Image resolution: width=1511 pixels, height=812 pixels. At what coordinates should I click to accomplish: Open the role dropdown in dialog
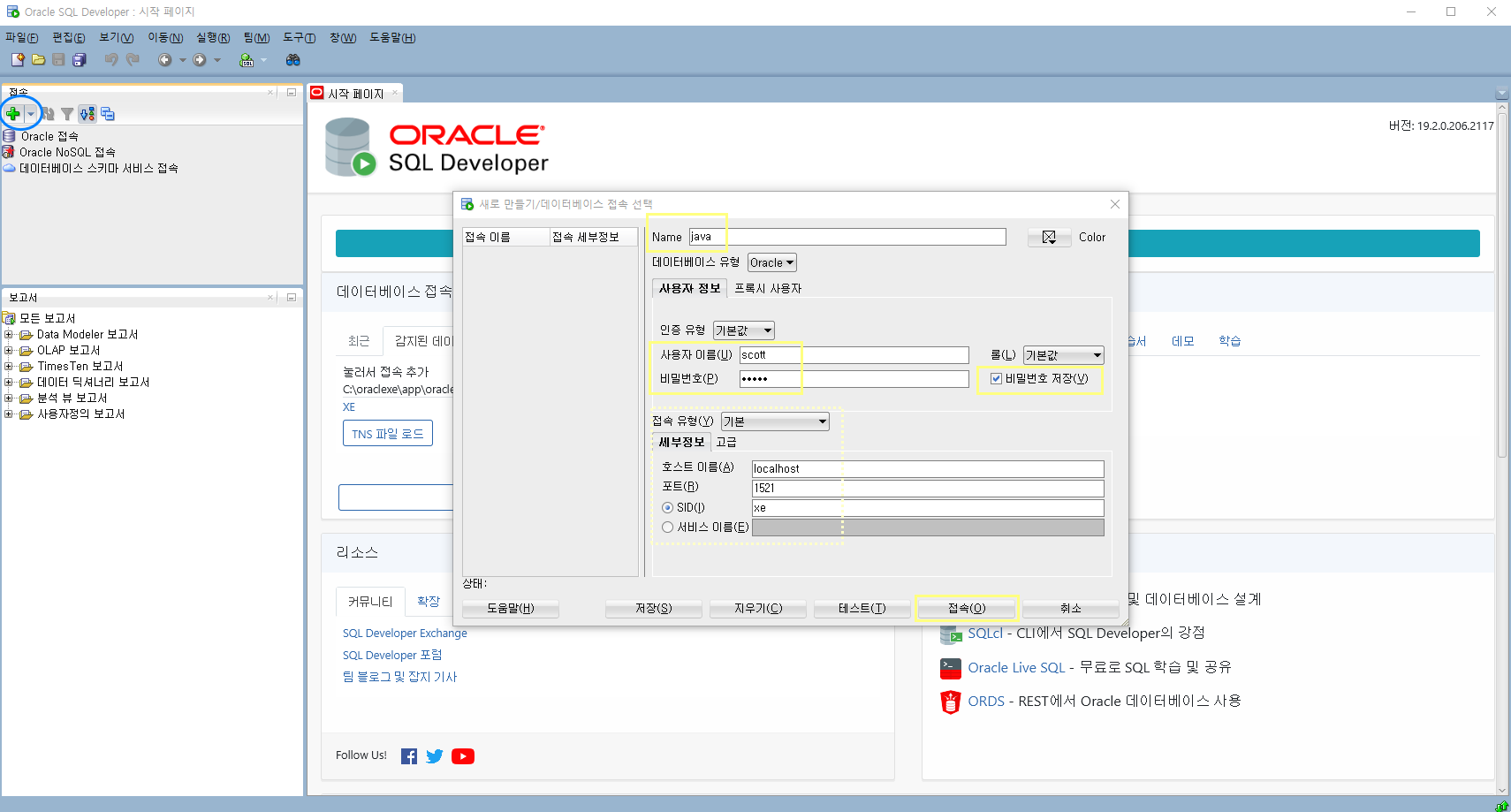[x=1064, y=355]
